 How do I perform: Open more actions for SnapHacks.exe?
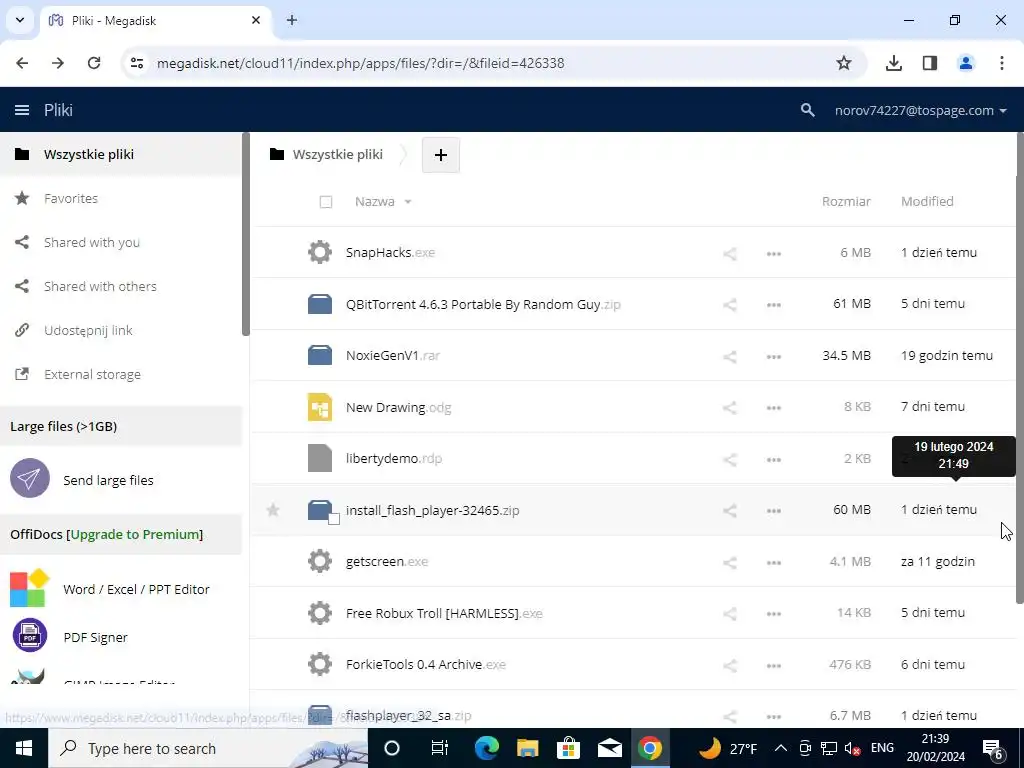point(774,253)
